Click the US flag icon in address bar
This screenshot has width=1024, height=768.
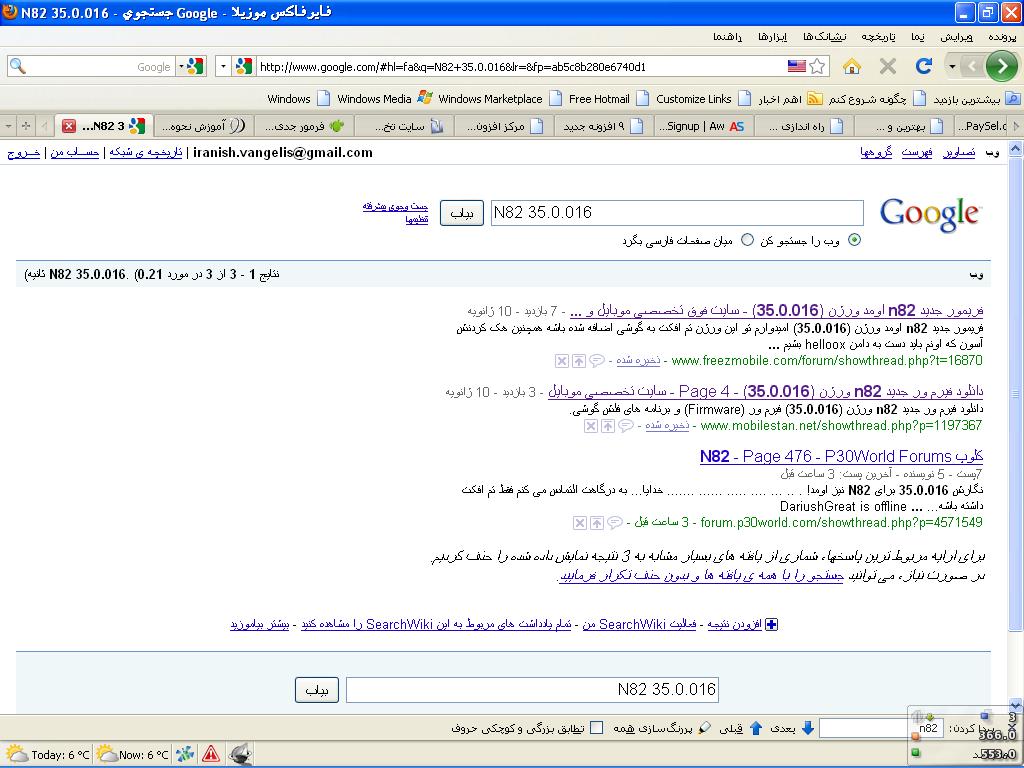click(796, 66)
